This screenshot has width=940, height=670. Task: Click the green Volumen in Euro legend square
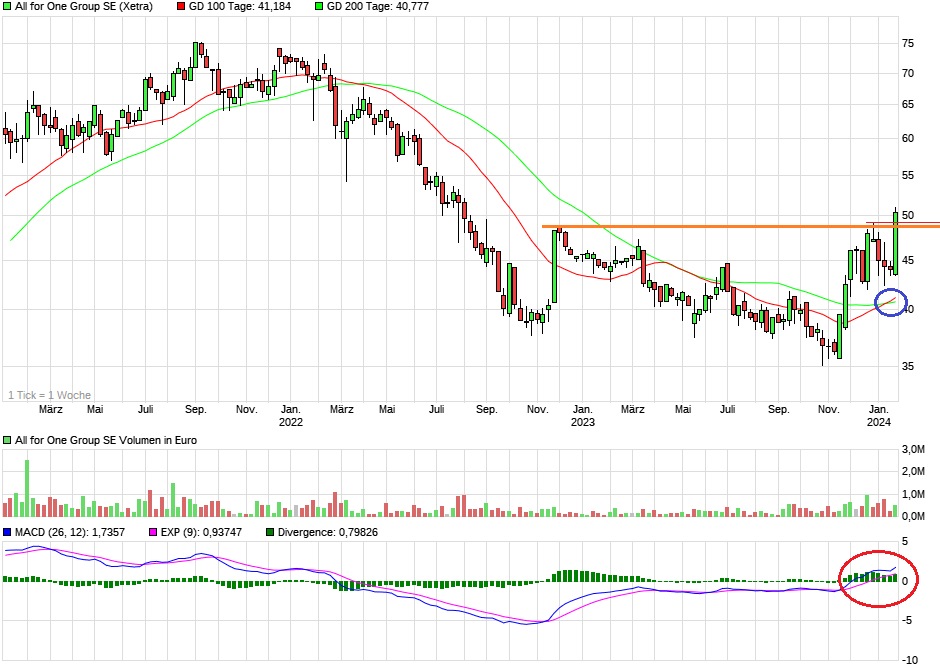click(x=9, y=439)
